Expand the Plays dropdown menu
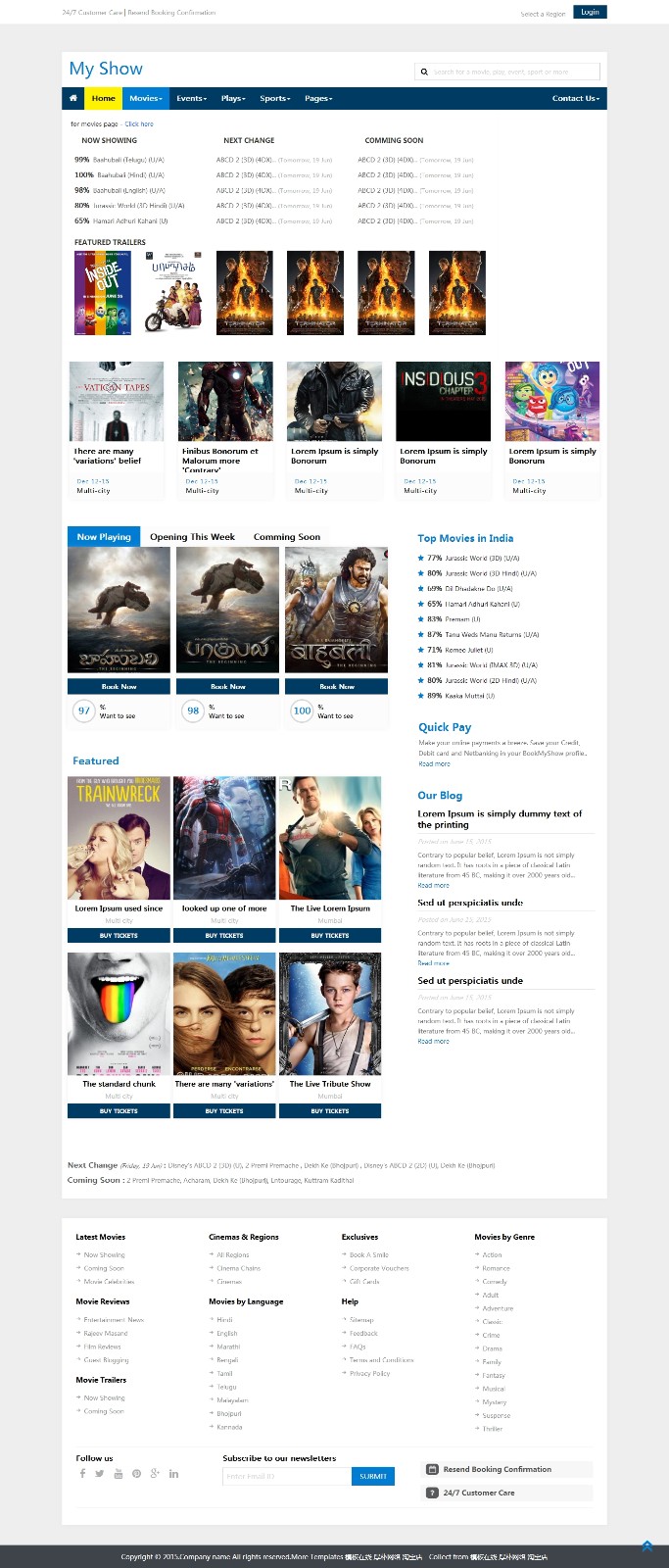Screen dimensions: 669x1568 [x=234, y=98]
